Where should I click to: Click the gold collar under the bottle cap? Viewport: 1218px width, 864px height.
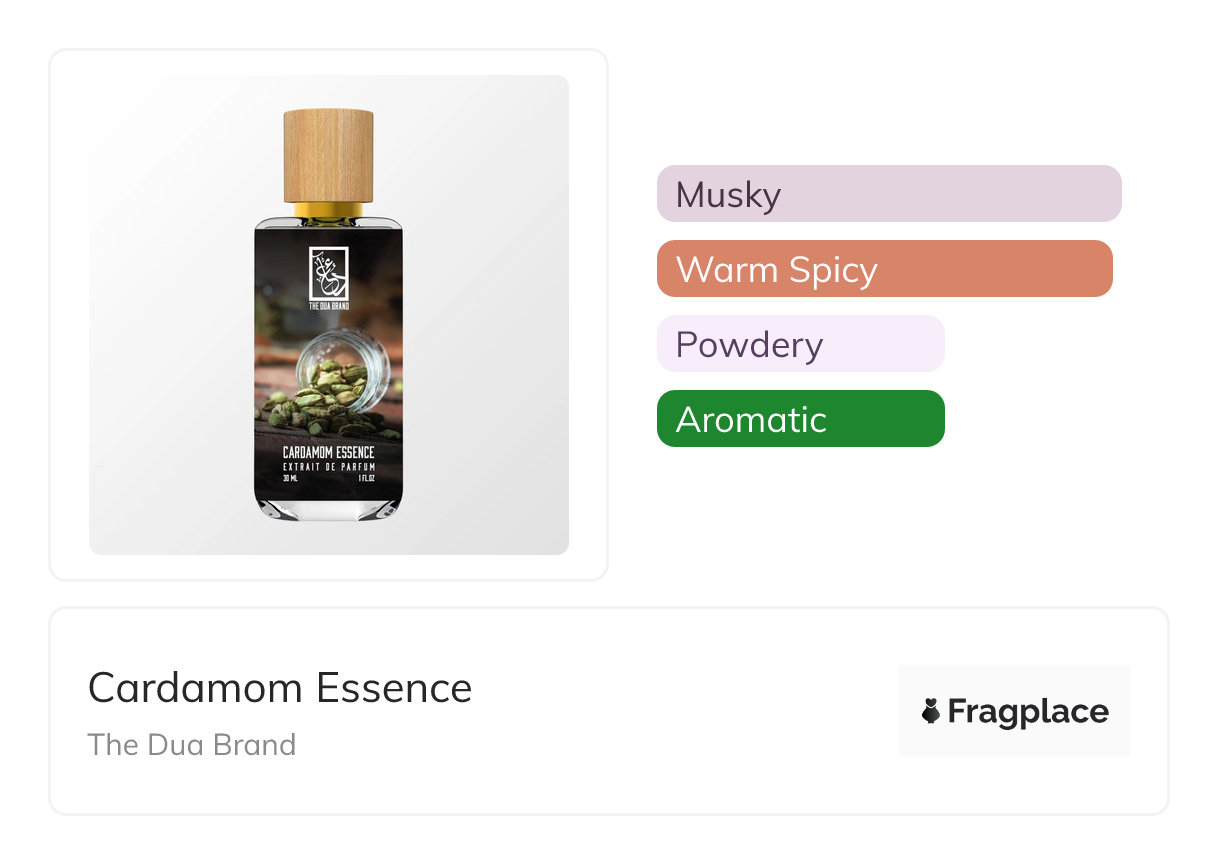328,210
